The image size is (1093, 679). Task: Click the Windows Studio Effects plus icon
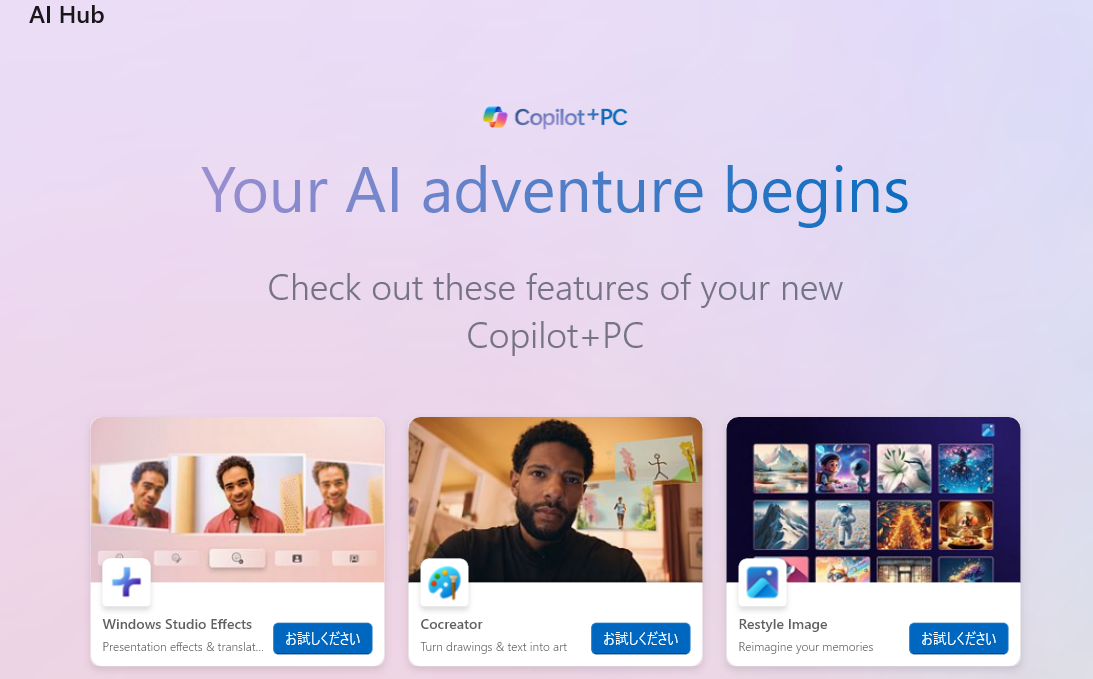coord(126,582)
